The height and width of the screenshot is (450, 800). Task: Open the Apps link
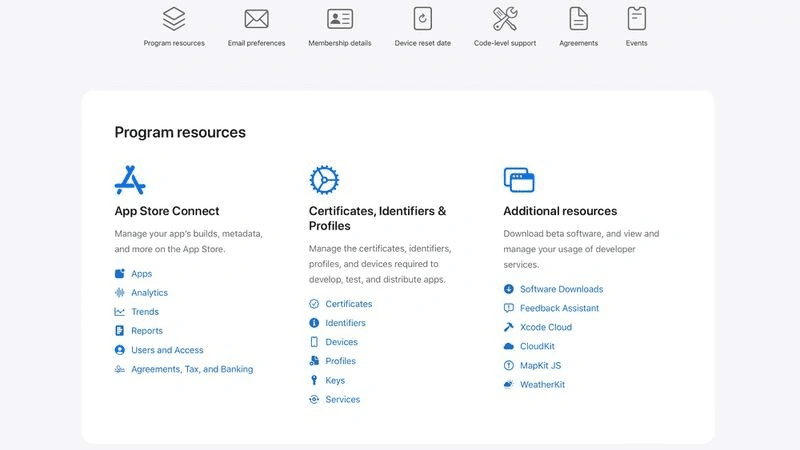[141, 274]
